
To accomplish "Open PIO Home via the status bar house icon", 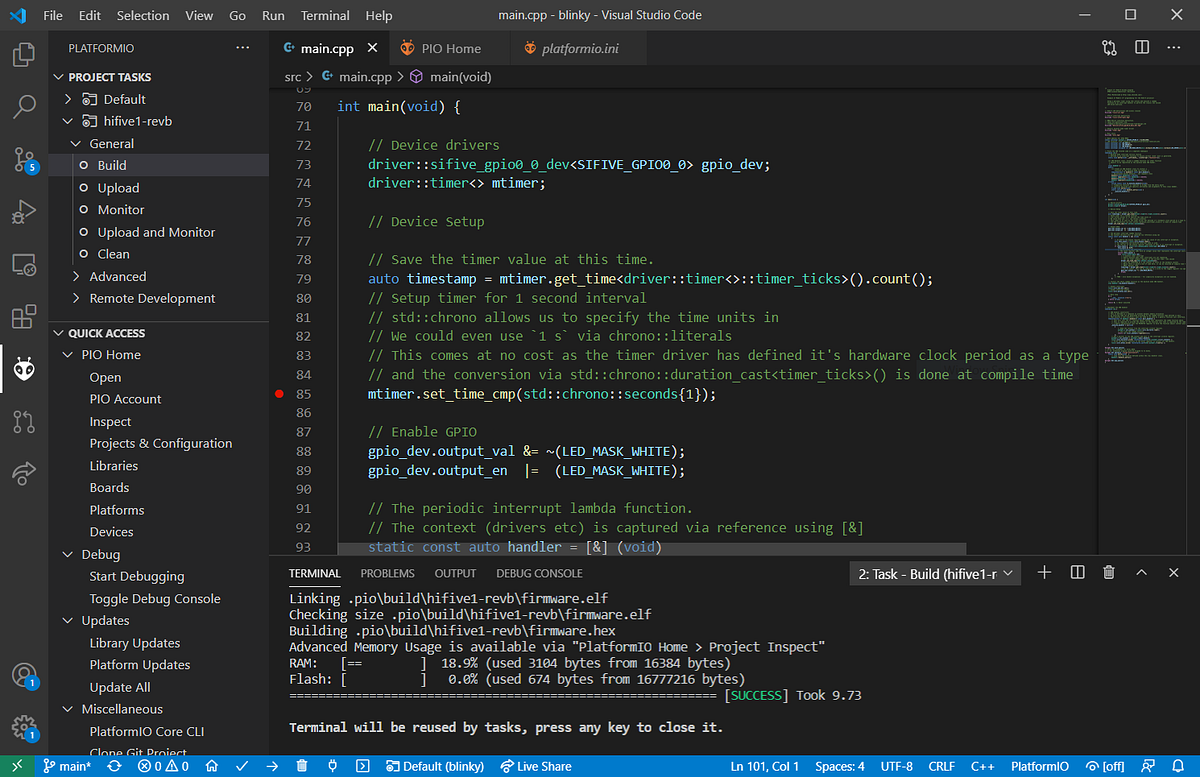I will [211, 766].
